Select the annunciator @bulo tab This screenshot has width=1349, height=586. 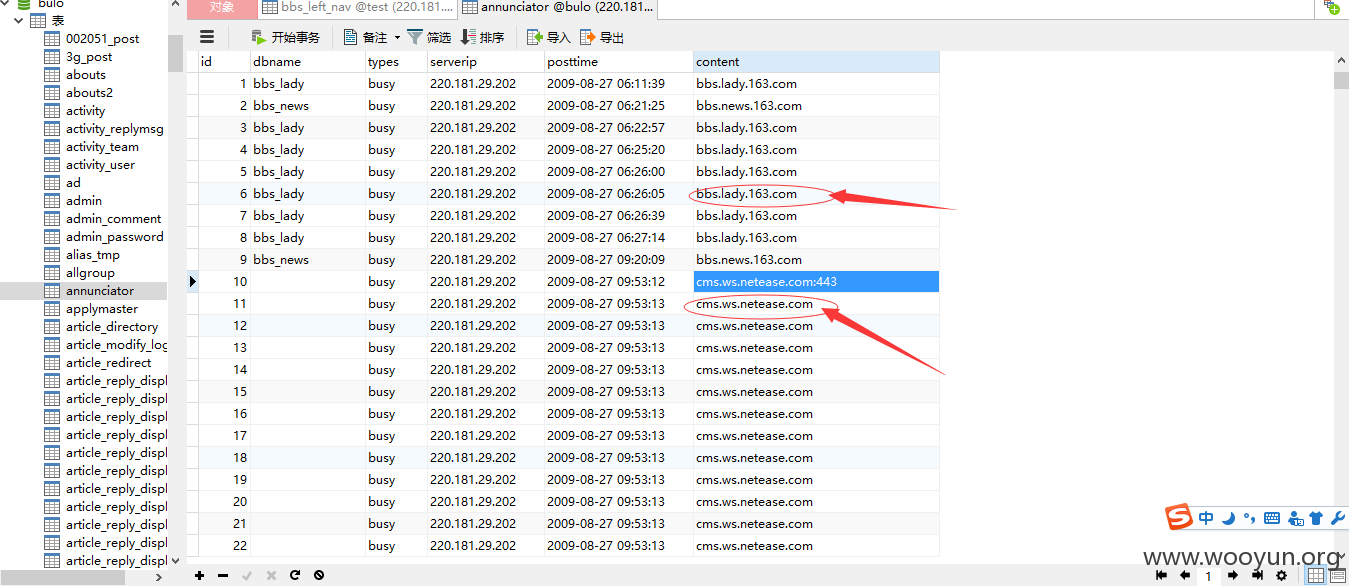(558, 8)
